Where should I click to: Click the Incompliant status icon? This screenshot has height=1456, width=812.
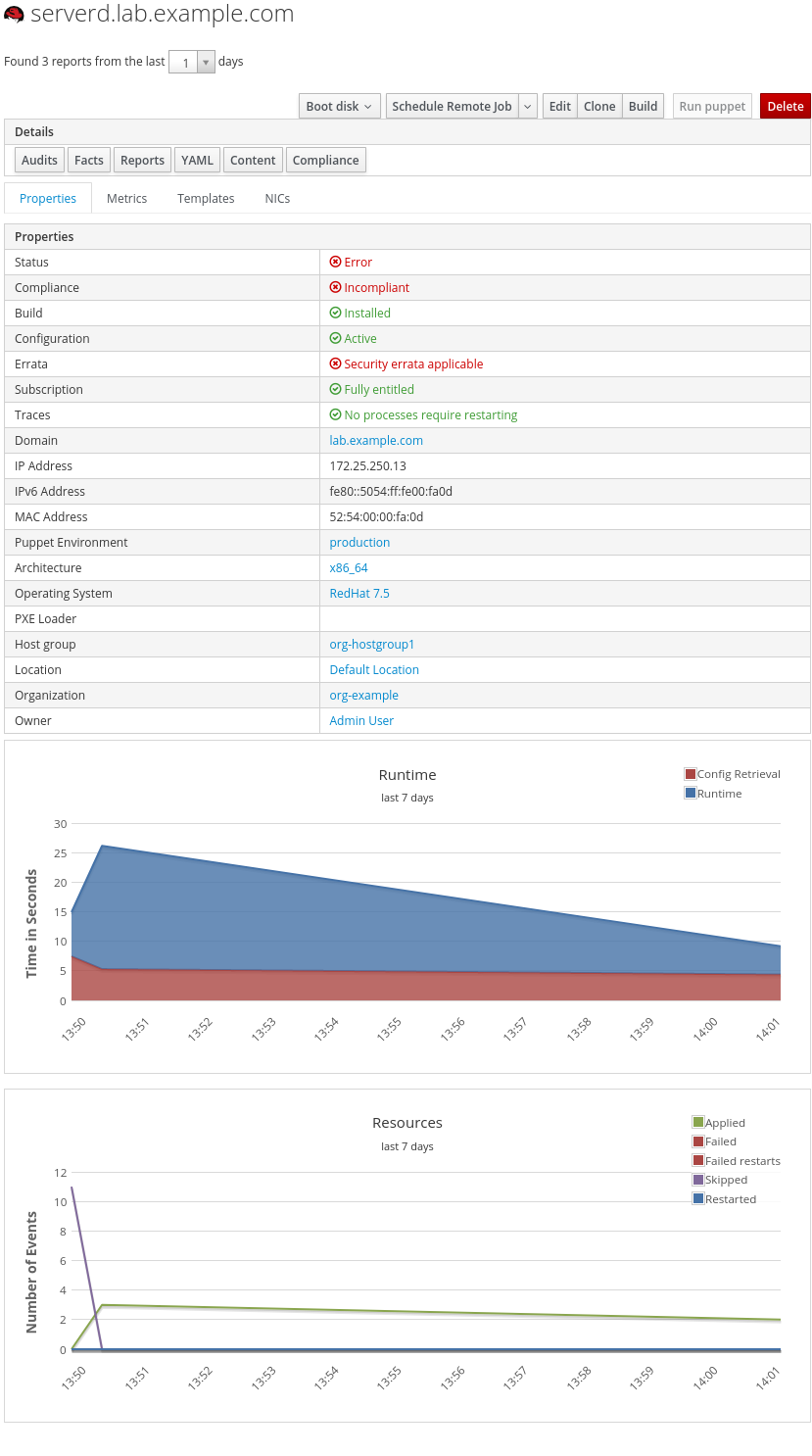(x=335, y=287)
